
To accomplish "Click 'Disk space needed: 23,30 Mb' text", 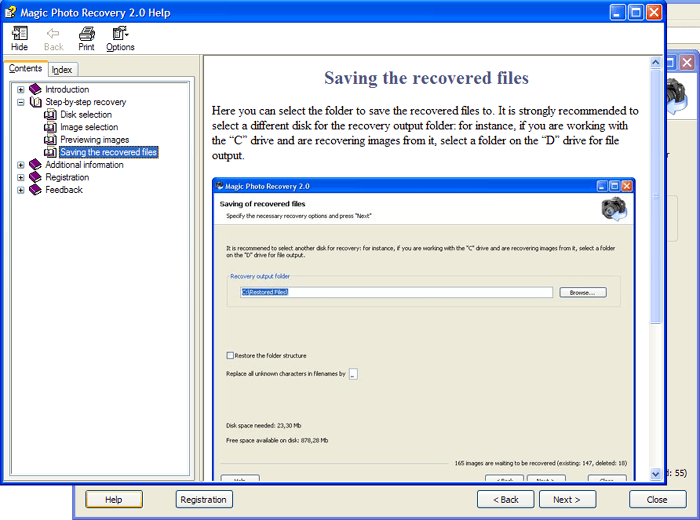I will tap(263, 425).
